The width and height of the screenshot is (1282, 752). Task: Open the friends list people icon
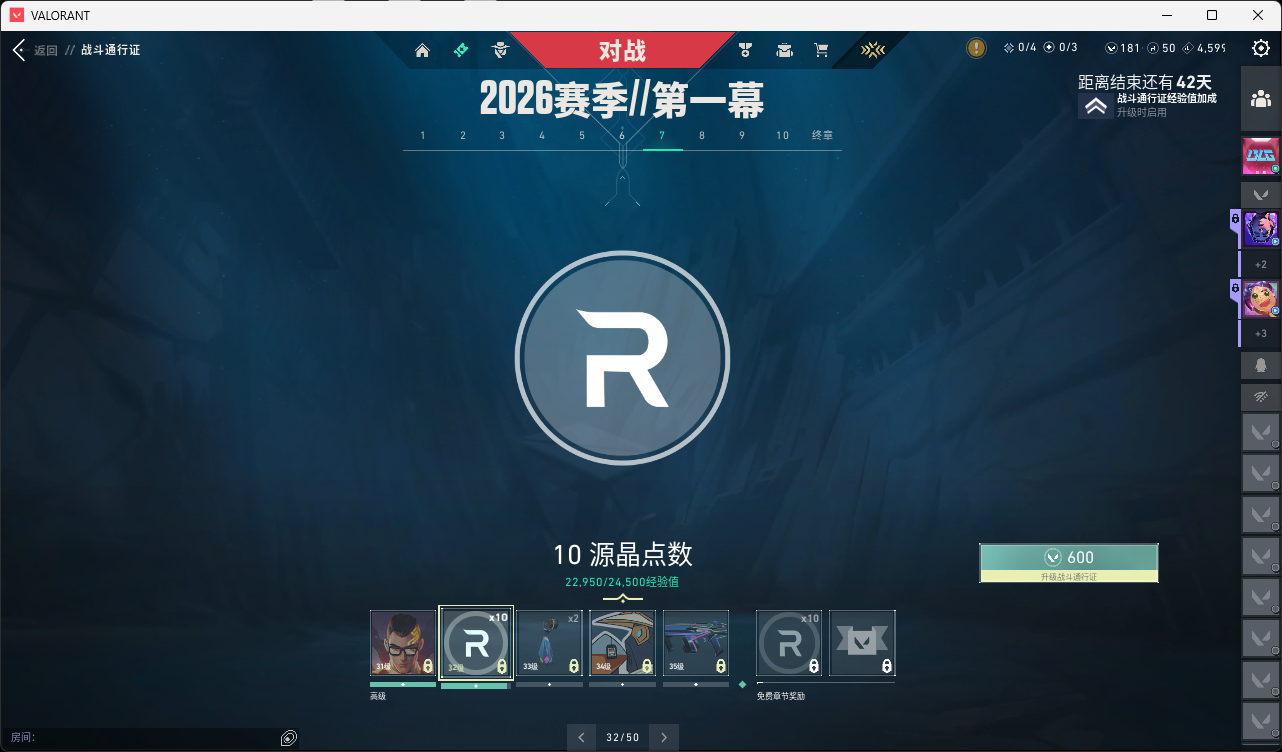1260,98
